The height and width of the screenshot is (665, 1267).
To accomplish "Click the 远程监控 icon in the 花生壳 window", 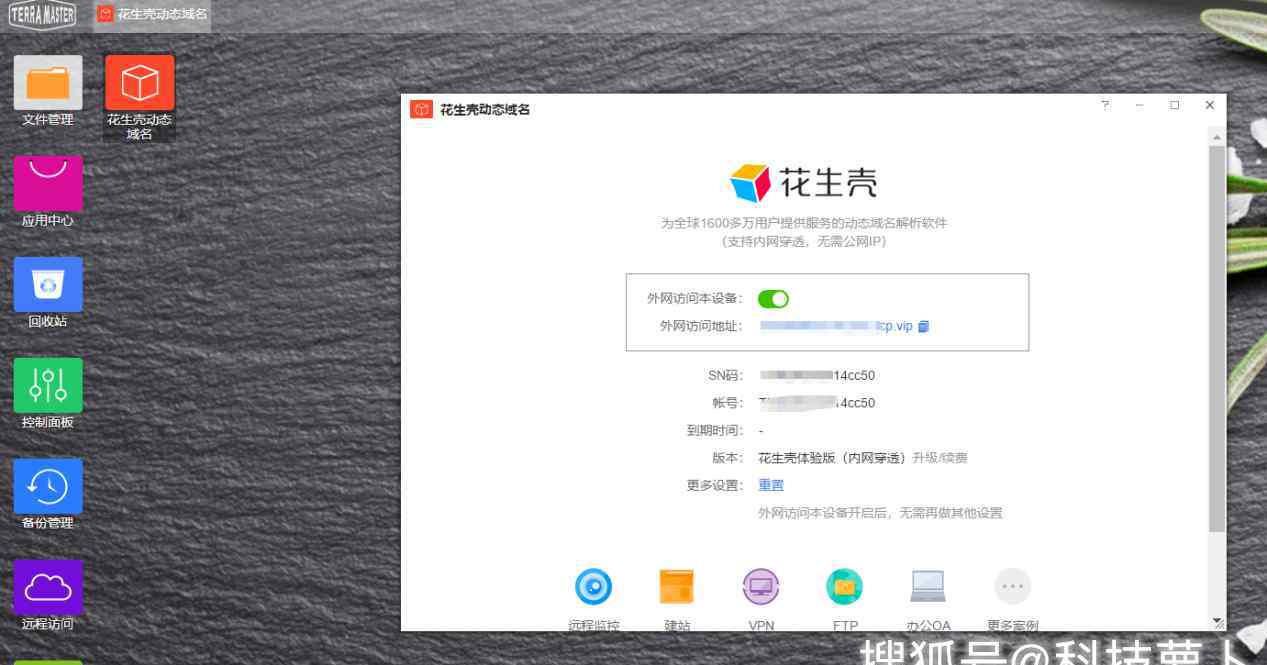I will coord(593,587).
